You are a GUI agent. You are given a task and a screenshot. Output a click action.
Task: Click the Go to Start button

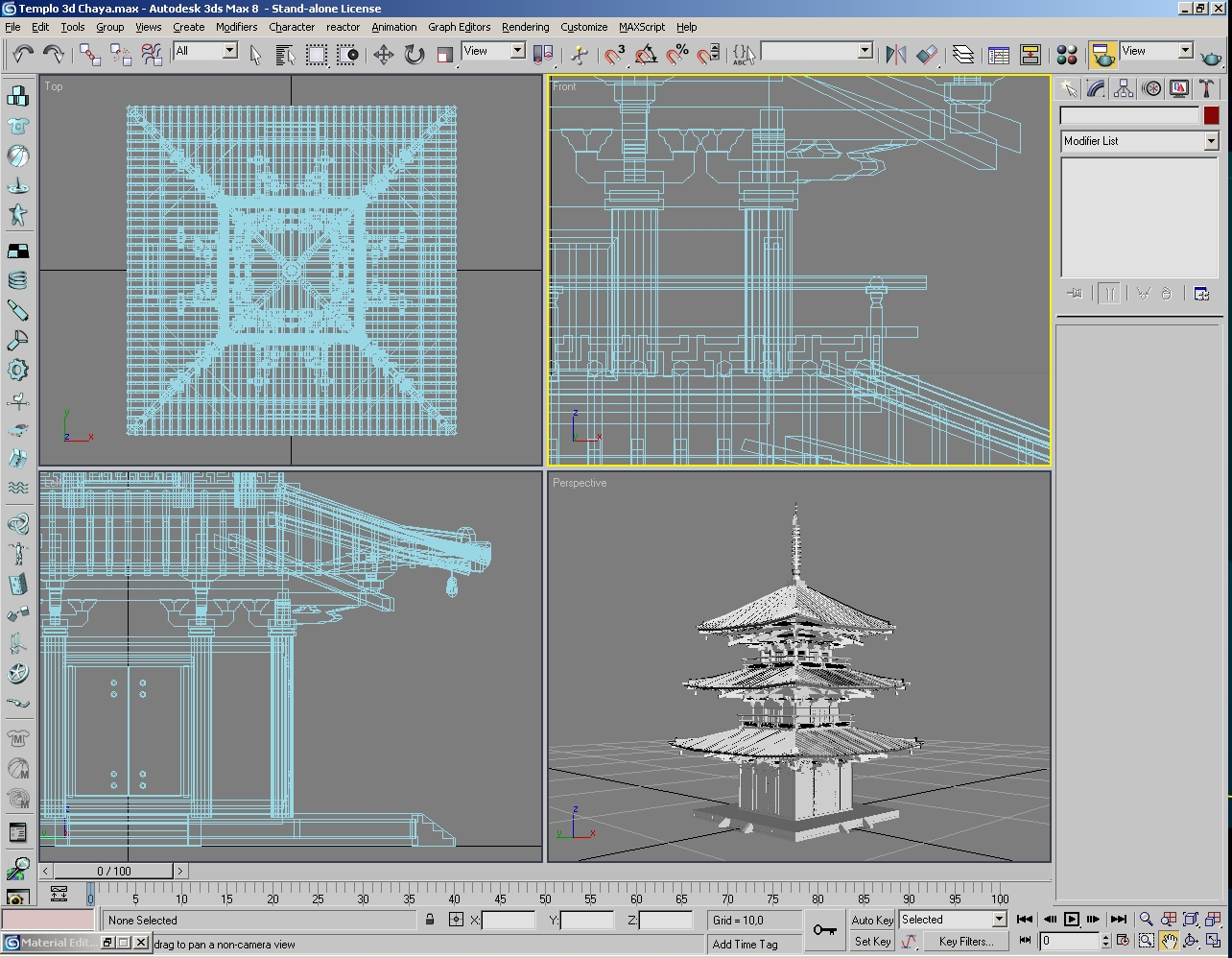[1025, 920]
